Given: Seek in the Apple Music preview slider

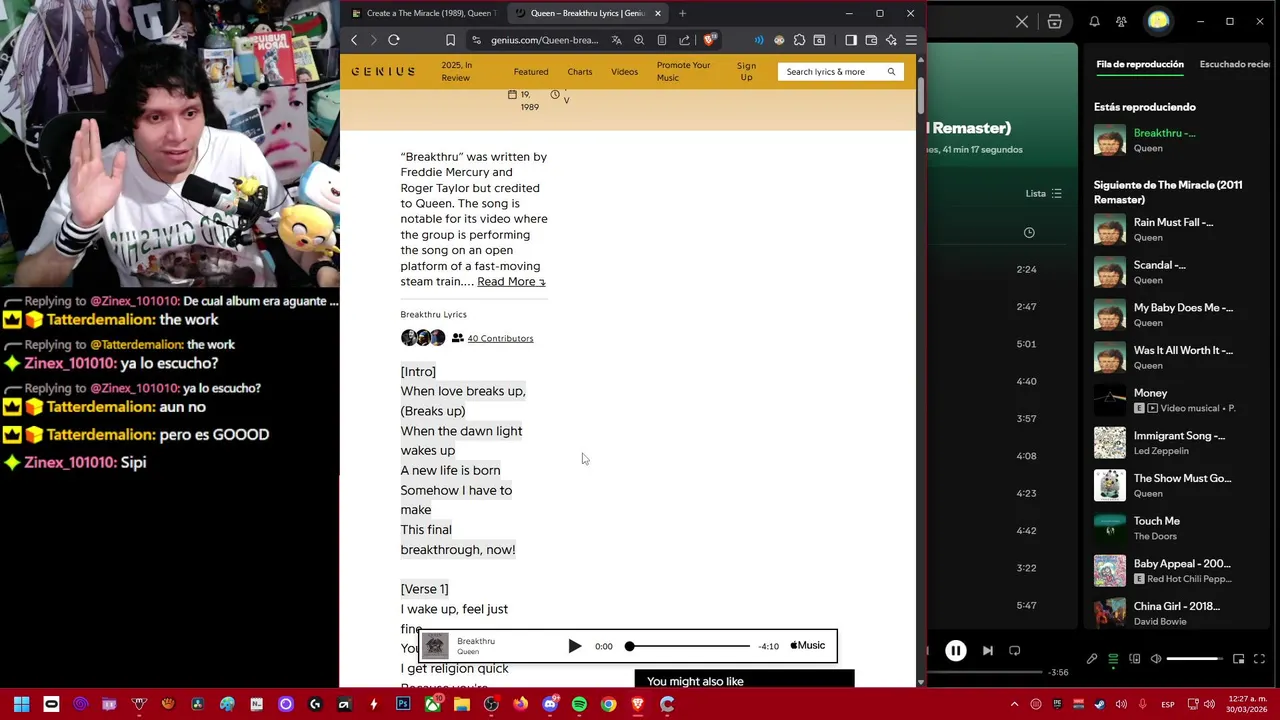Looking at the screenshot, I should 688,646.
